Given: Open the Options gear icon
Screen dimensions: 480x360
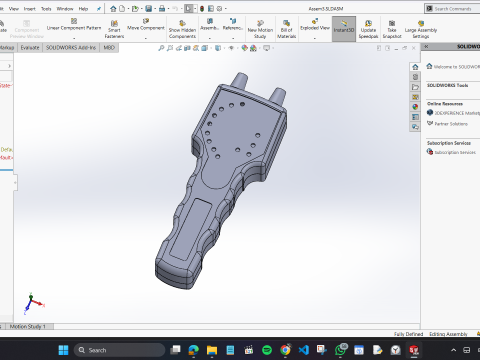Looking at the screenshot, I should (x=219, y=9).
